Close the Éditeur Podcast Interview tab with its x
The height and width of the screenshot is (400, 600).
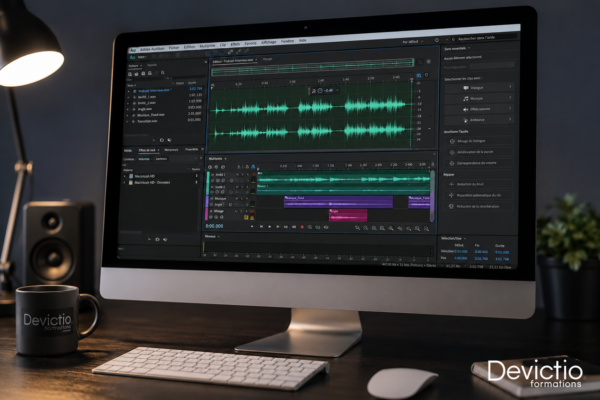[x=256, y=60]
